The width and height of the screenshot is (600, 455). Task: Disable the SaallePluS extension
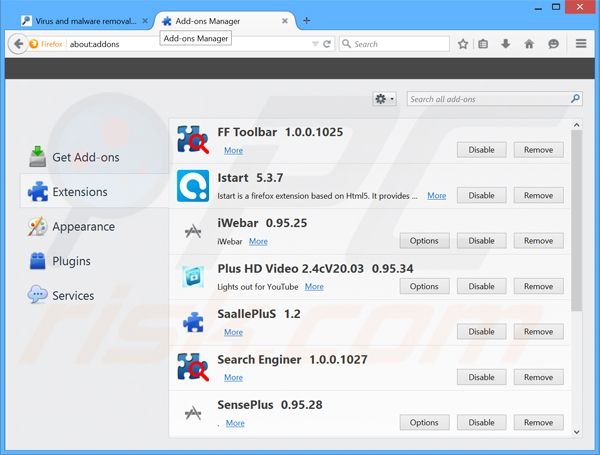(481, 331)
